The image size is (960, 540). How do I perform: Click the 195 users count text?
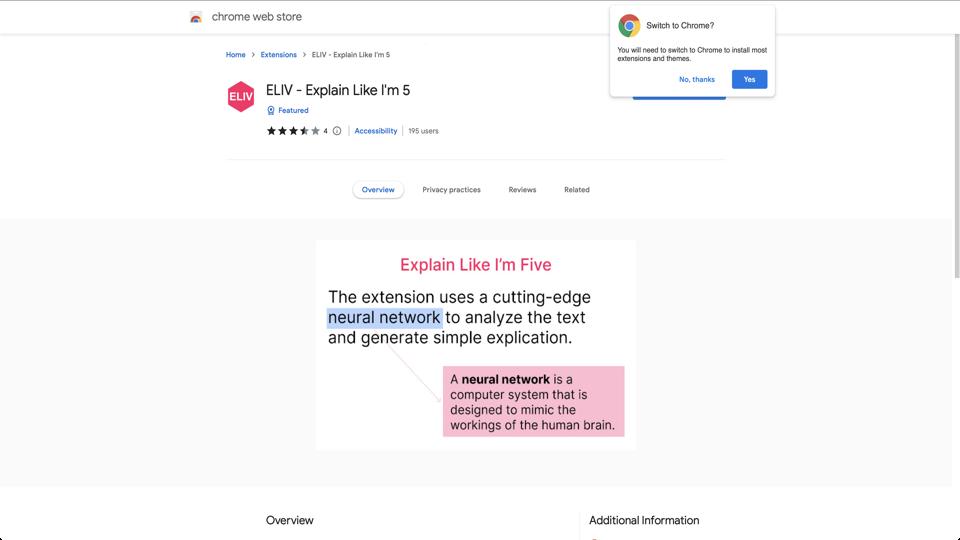[423, 131]
